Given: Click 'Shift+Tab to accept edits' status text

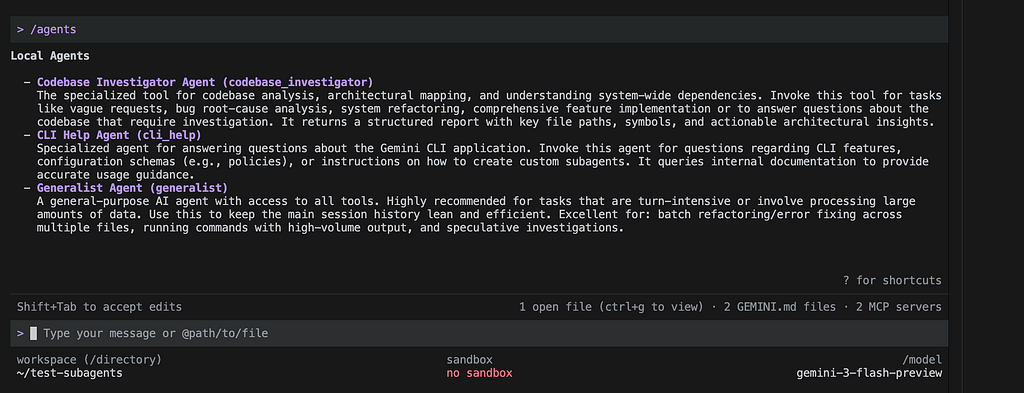Looking at the screenshot, I should tap(99, 307).
